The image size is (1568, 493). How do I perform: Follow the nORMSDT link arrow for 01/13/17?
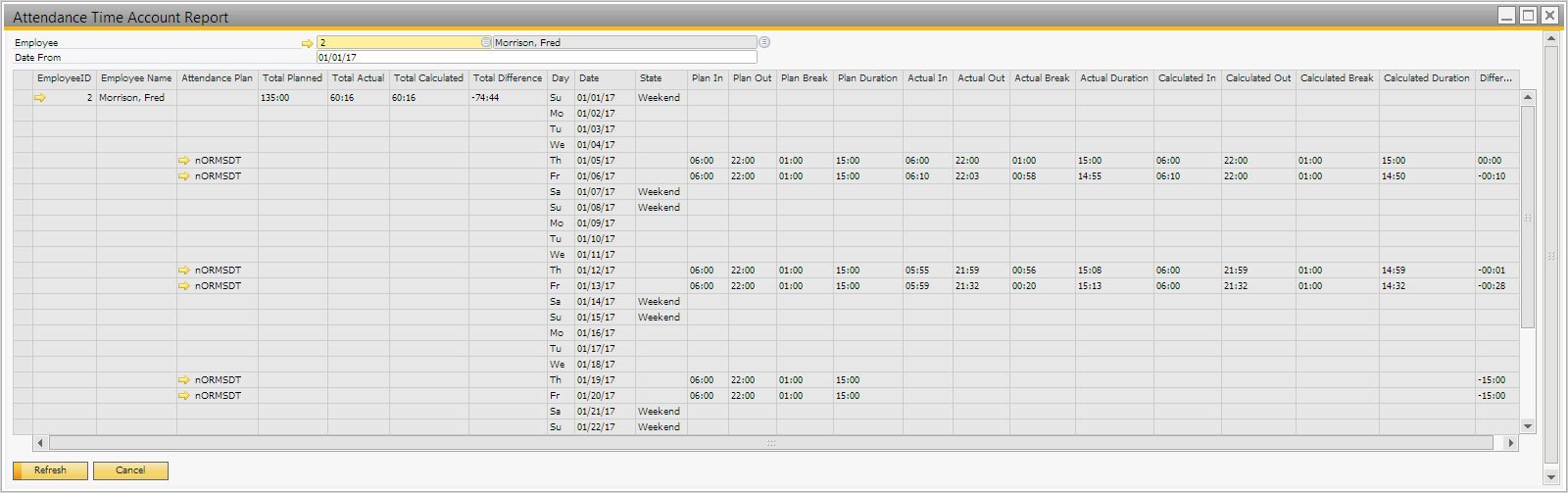(x=183, y=286)
